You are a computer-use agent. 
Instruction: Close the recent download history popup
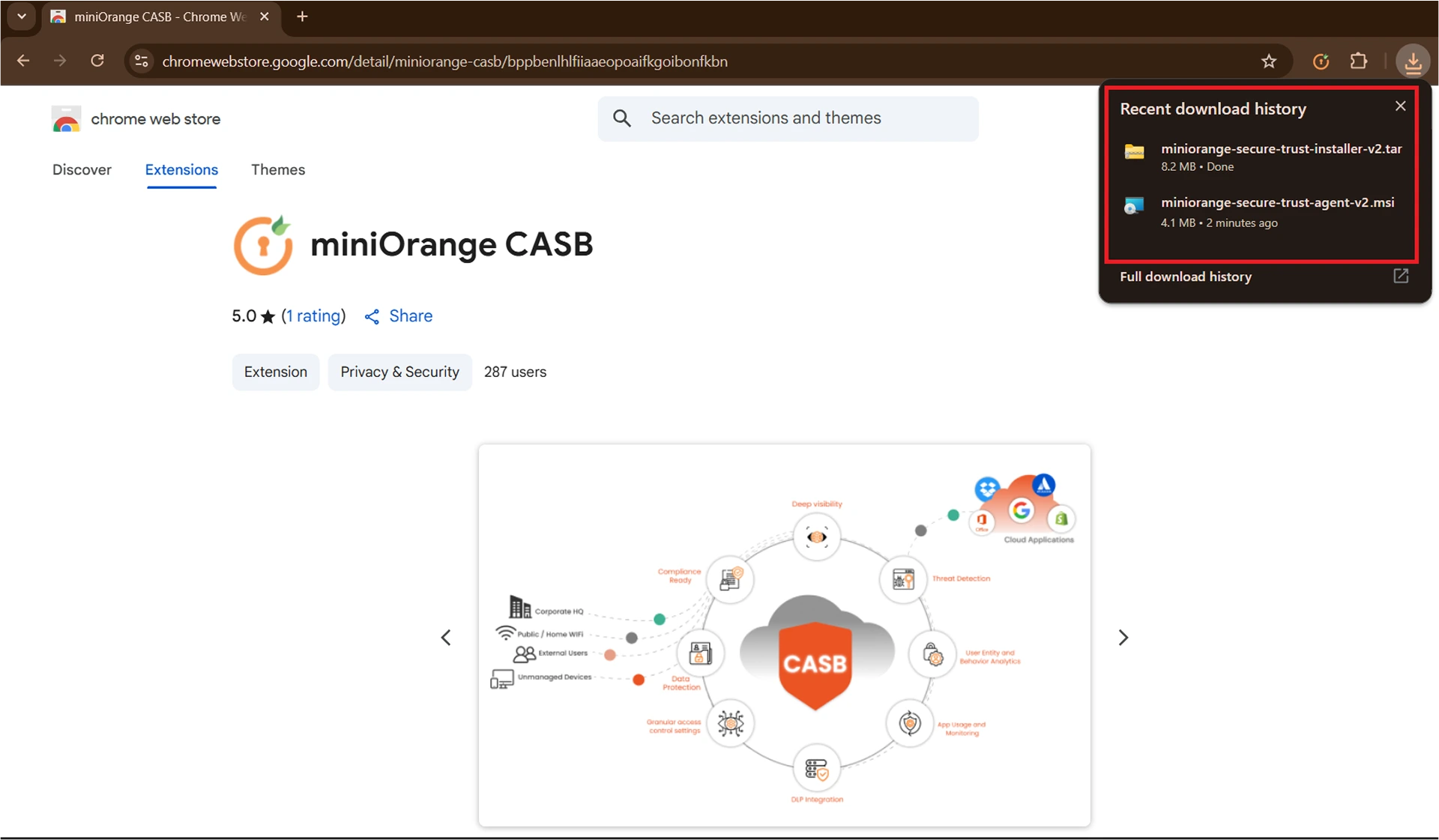click(1400, 106)
